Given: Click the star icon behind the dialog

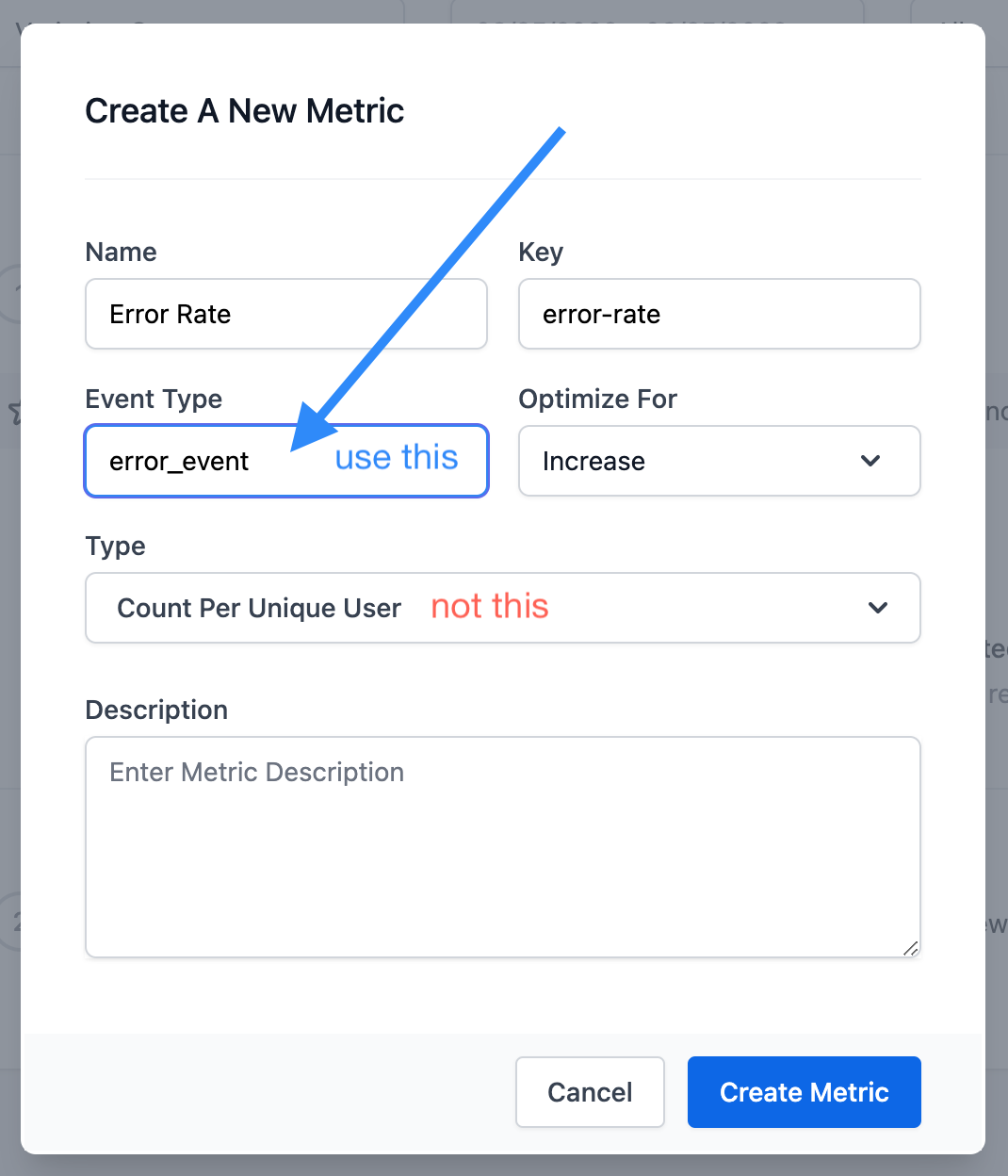Looking at the screenshot, I should click(14, 412).
